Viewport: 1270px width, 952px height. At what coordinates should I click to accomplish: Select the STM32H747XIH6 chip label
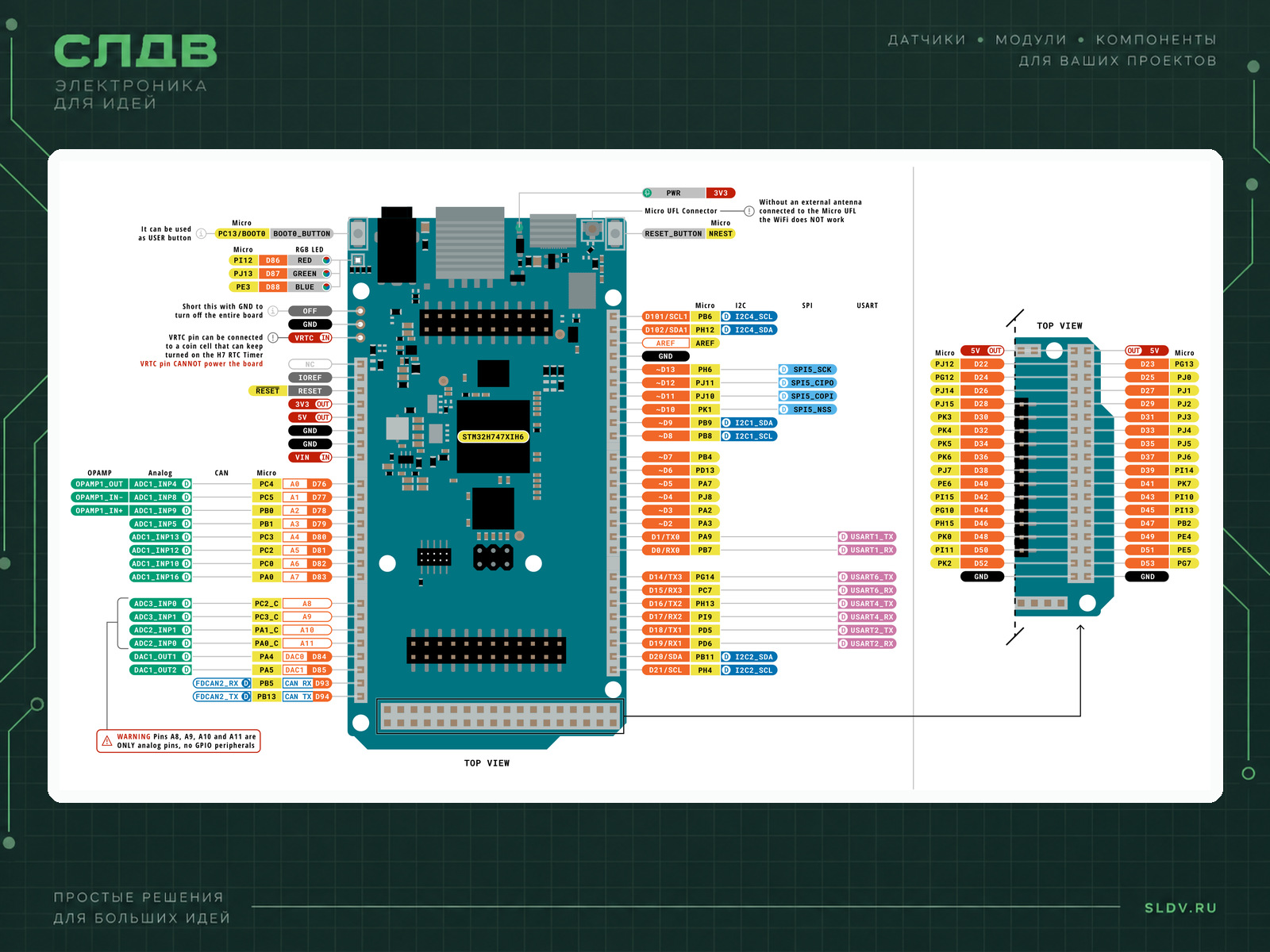click(493, 437)
